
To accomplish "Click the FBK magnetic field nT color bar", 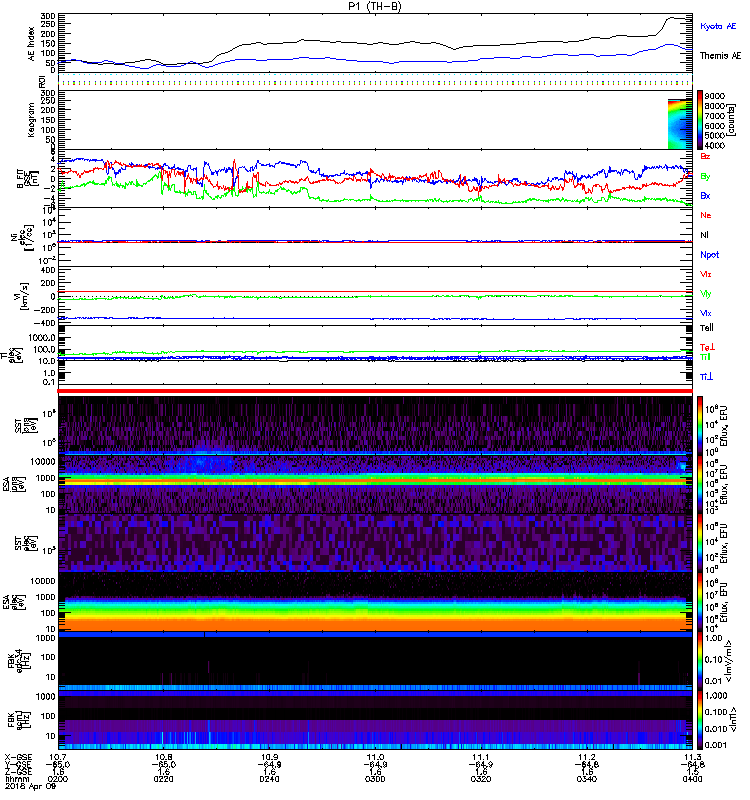I will (700, 719).
